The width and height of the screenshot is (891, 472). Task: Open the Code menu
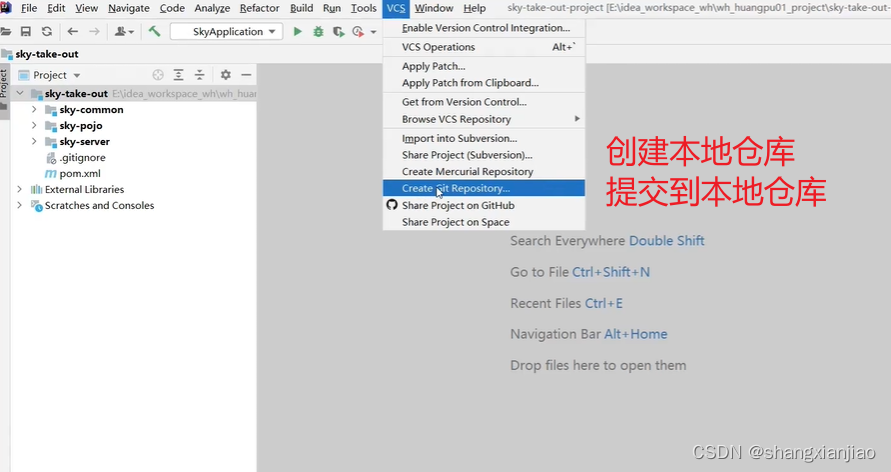coord(172,8)
